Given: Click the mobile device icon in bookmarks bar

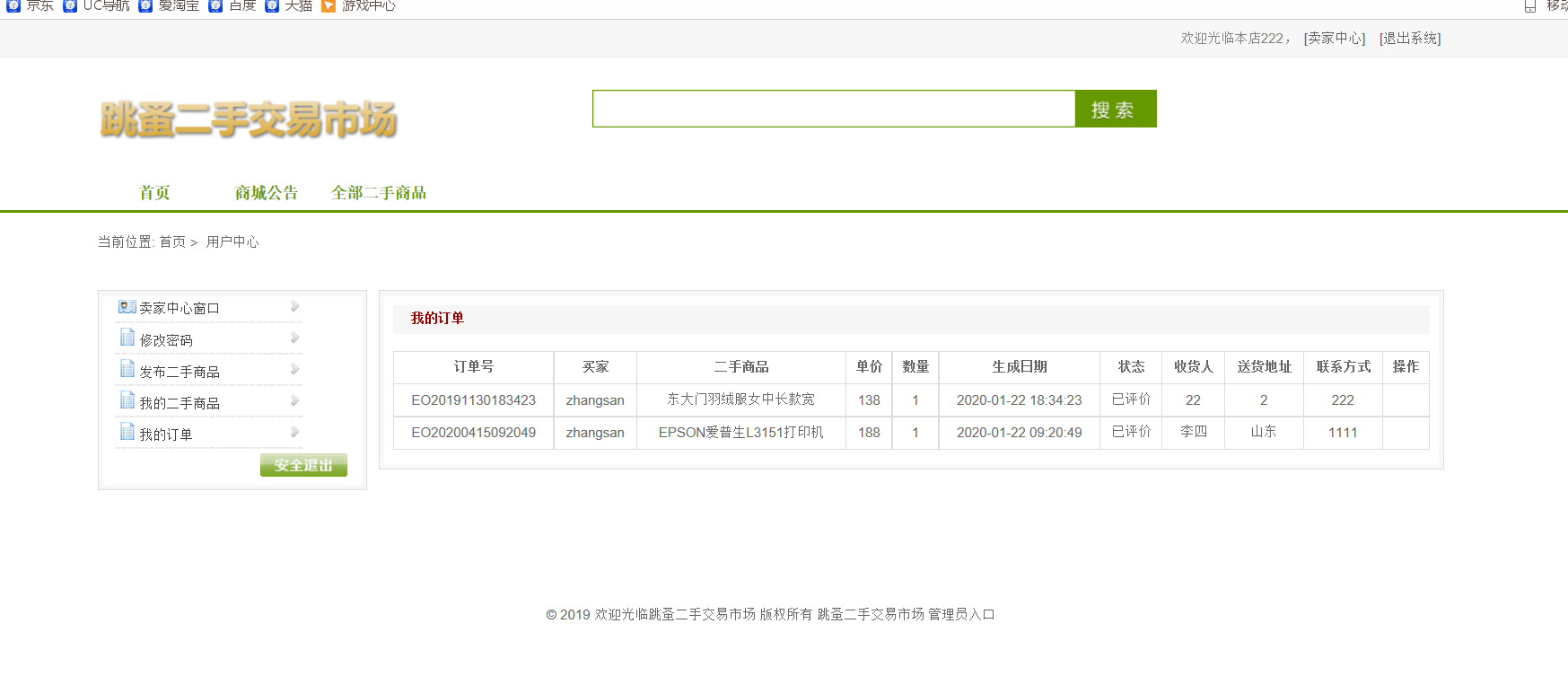Looking at the screenshot, I should [1529, 6].
